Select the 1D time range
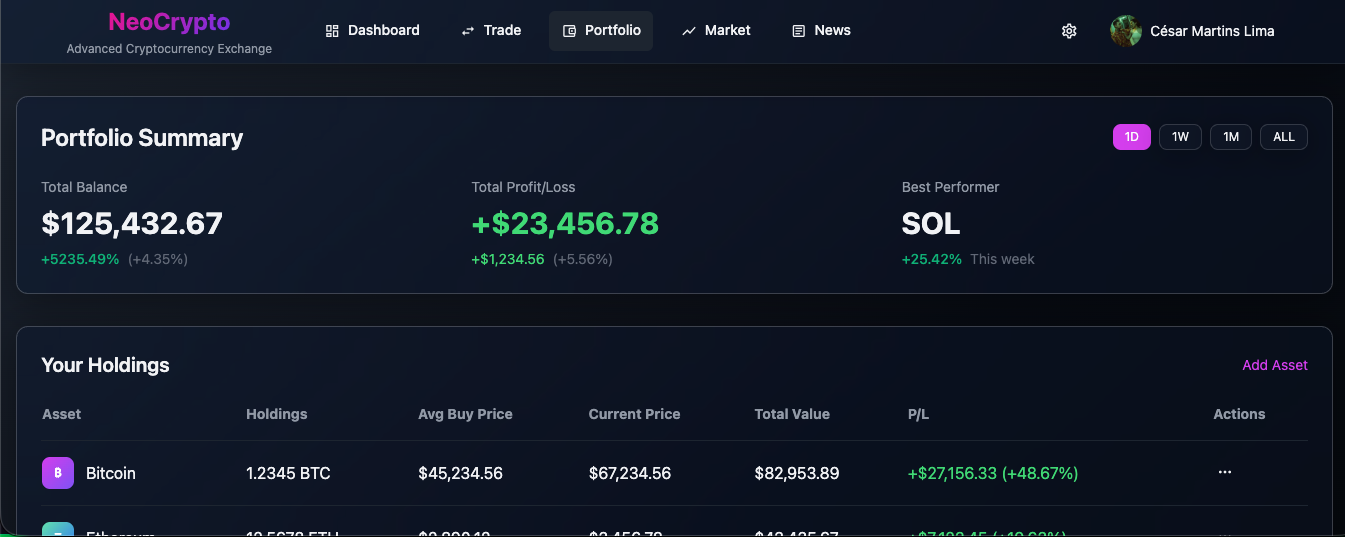The height and width of the screenshot is (537, 1345). pos(1132,137)
